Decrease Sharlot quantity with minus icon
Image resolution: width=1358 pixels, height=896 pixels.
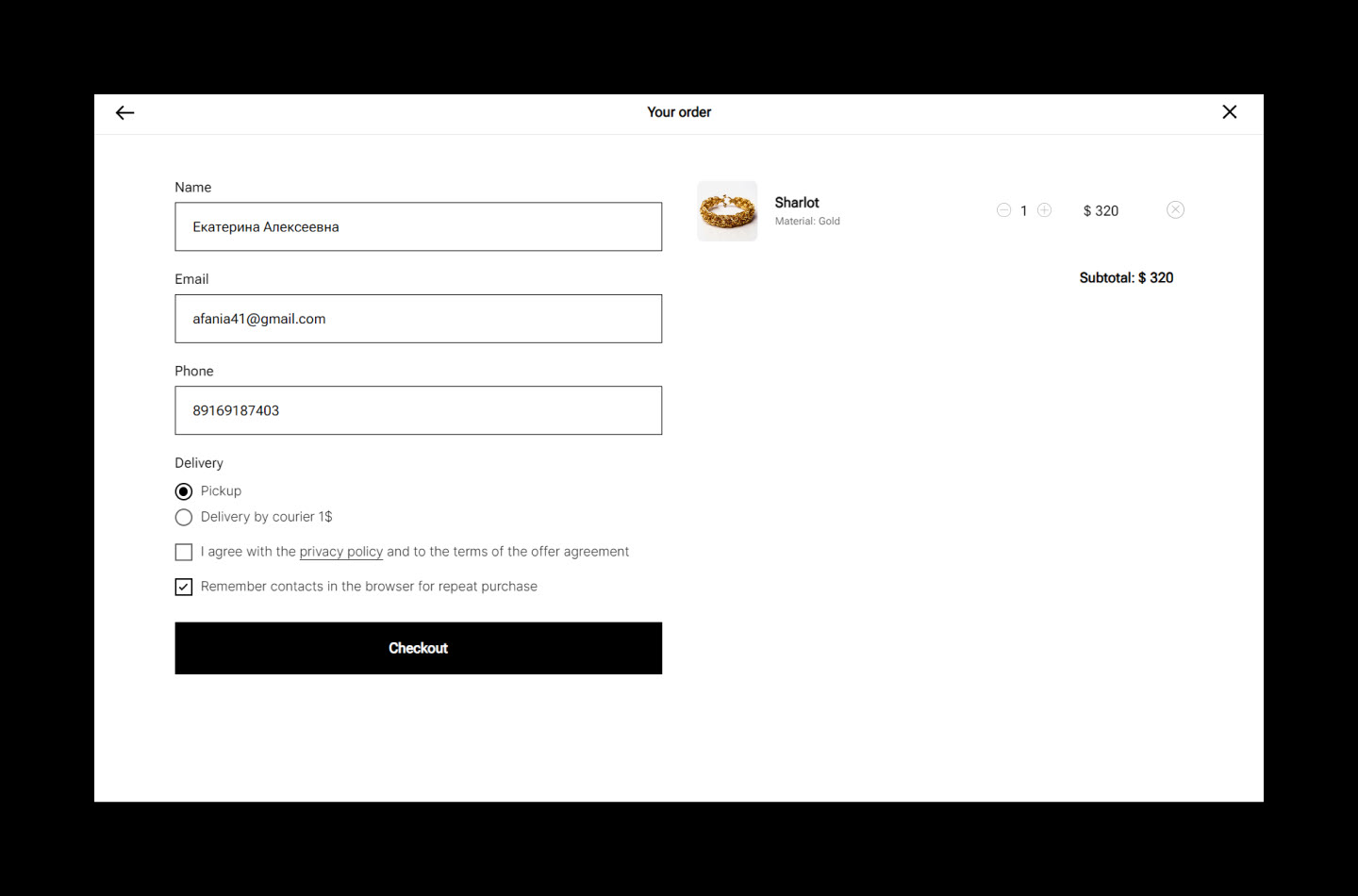coord(1003,210)
